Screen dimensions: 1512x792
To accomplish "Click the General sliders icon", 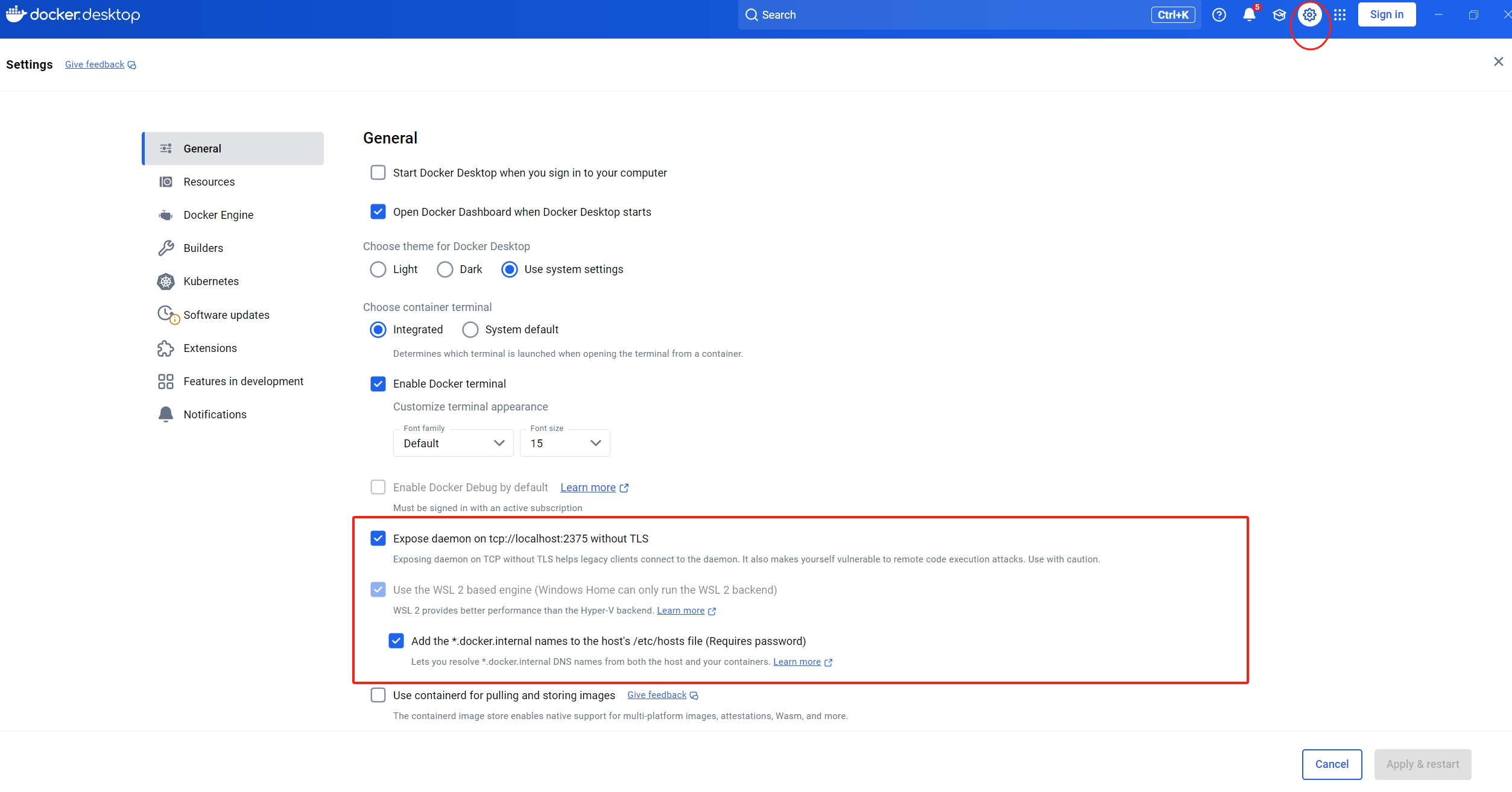I will pos(166,148).
